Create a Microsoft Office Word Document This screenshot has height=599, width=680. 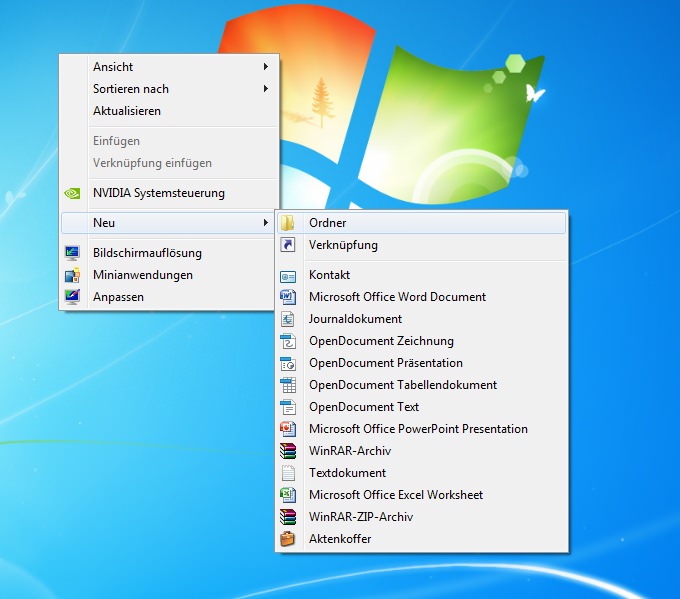click(x=422, y=297)
